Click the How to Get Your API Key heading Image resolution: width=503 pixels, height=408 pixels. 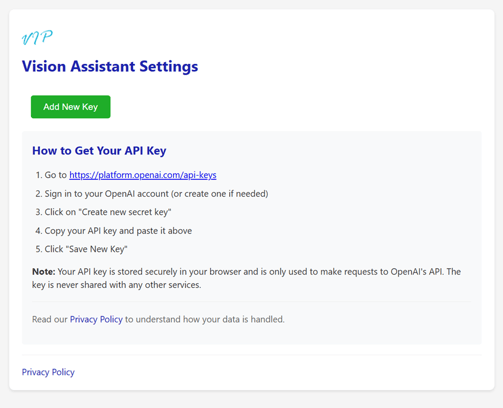(99, 151)
